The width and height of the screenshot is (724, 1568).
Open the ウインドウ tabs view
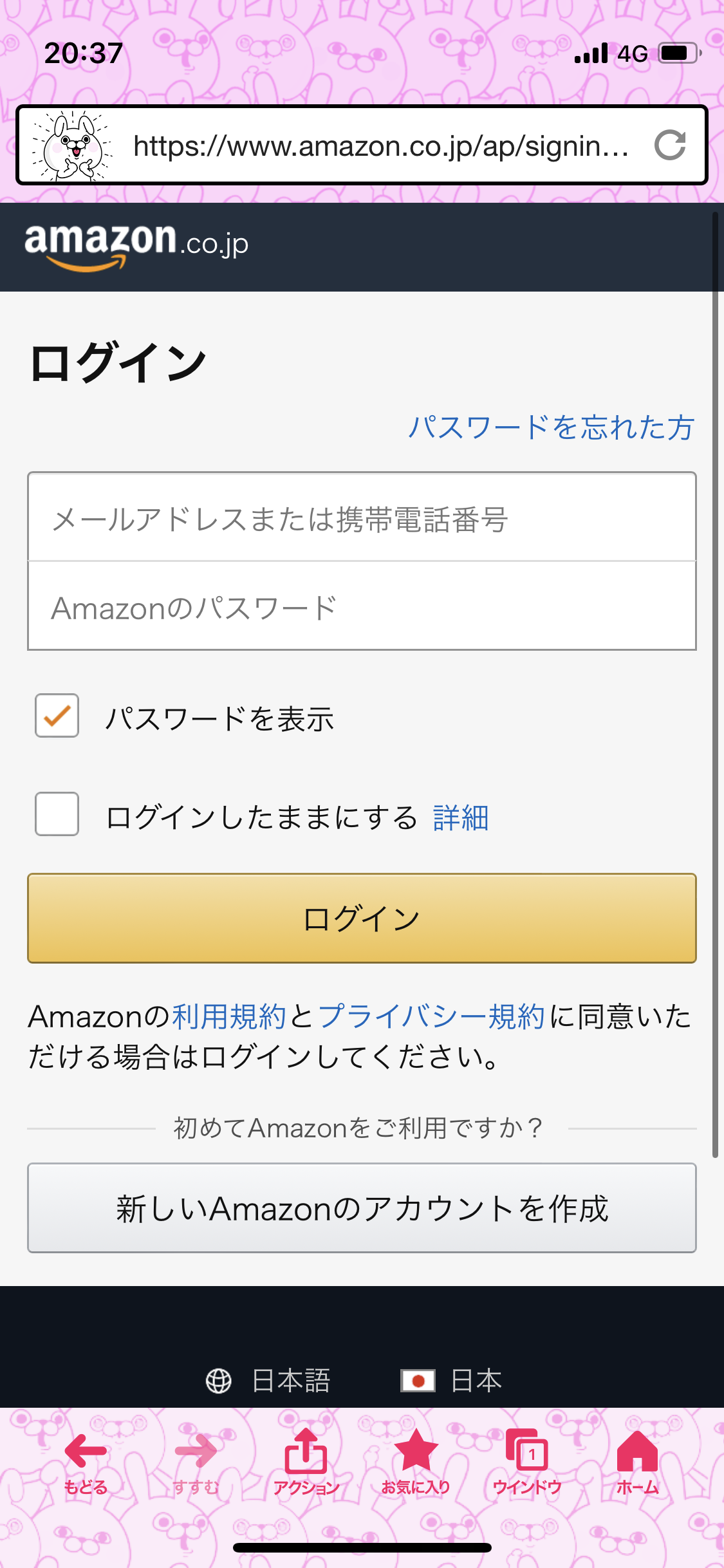527,1461
